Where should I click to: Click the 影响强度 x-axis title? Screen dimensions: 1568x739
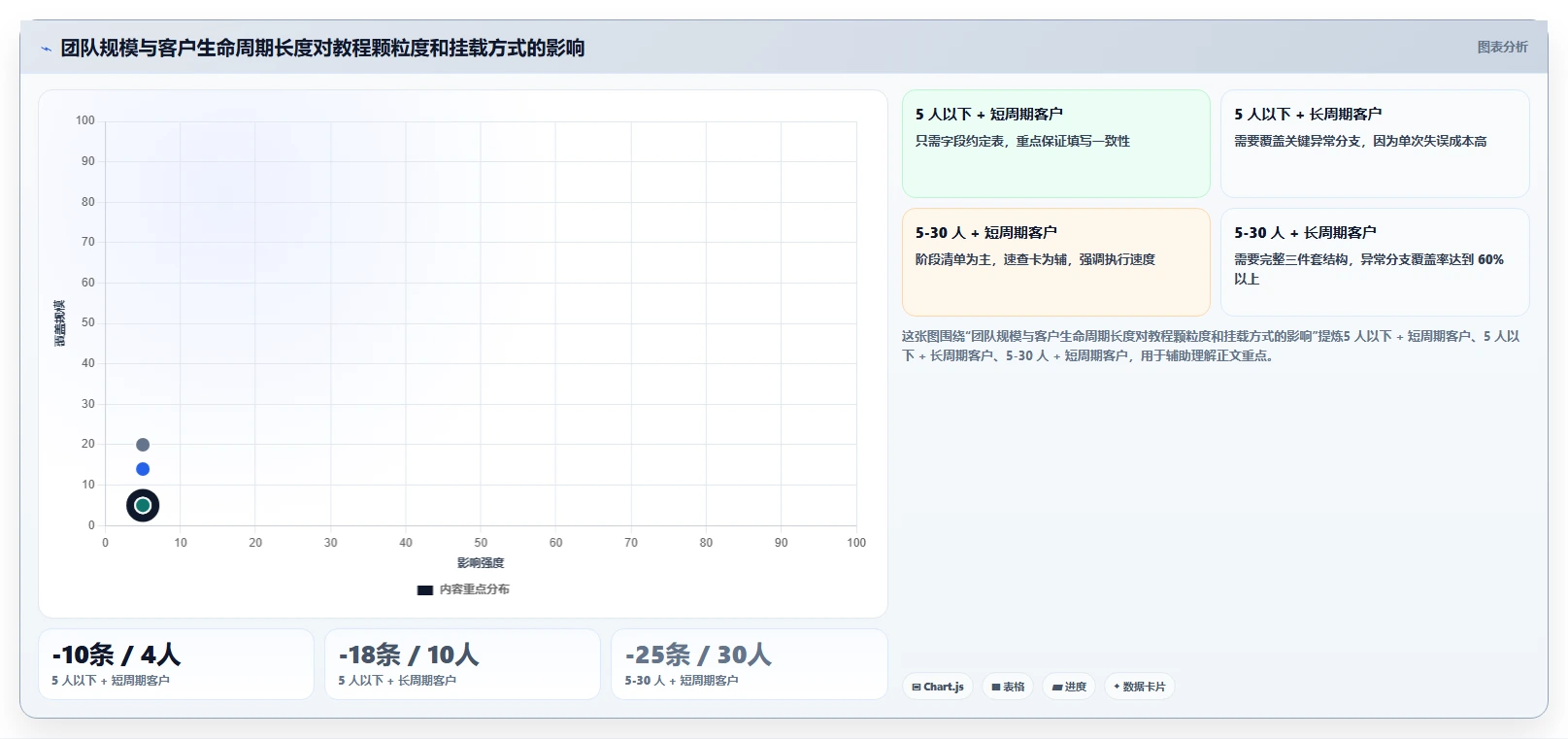click(x=481, y=563)
